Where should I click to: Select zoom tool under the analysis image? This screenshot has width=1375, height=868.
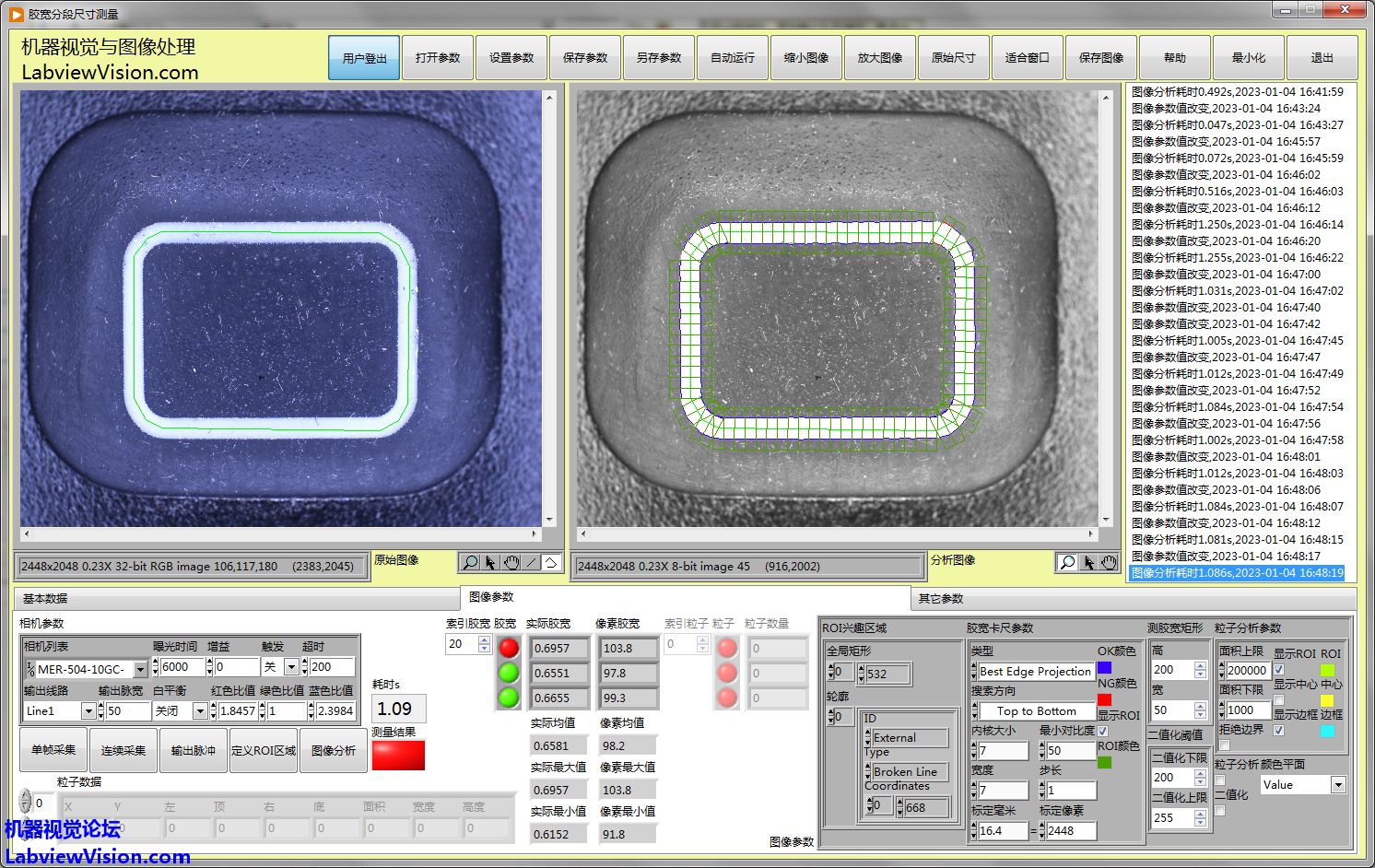point(1067,562)
